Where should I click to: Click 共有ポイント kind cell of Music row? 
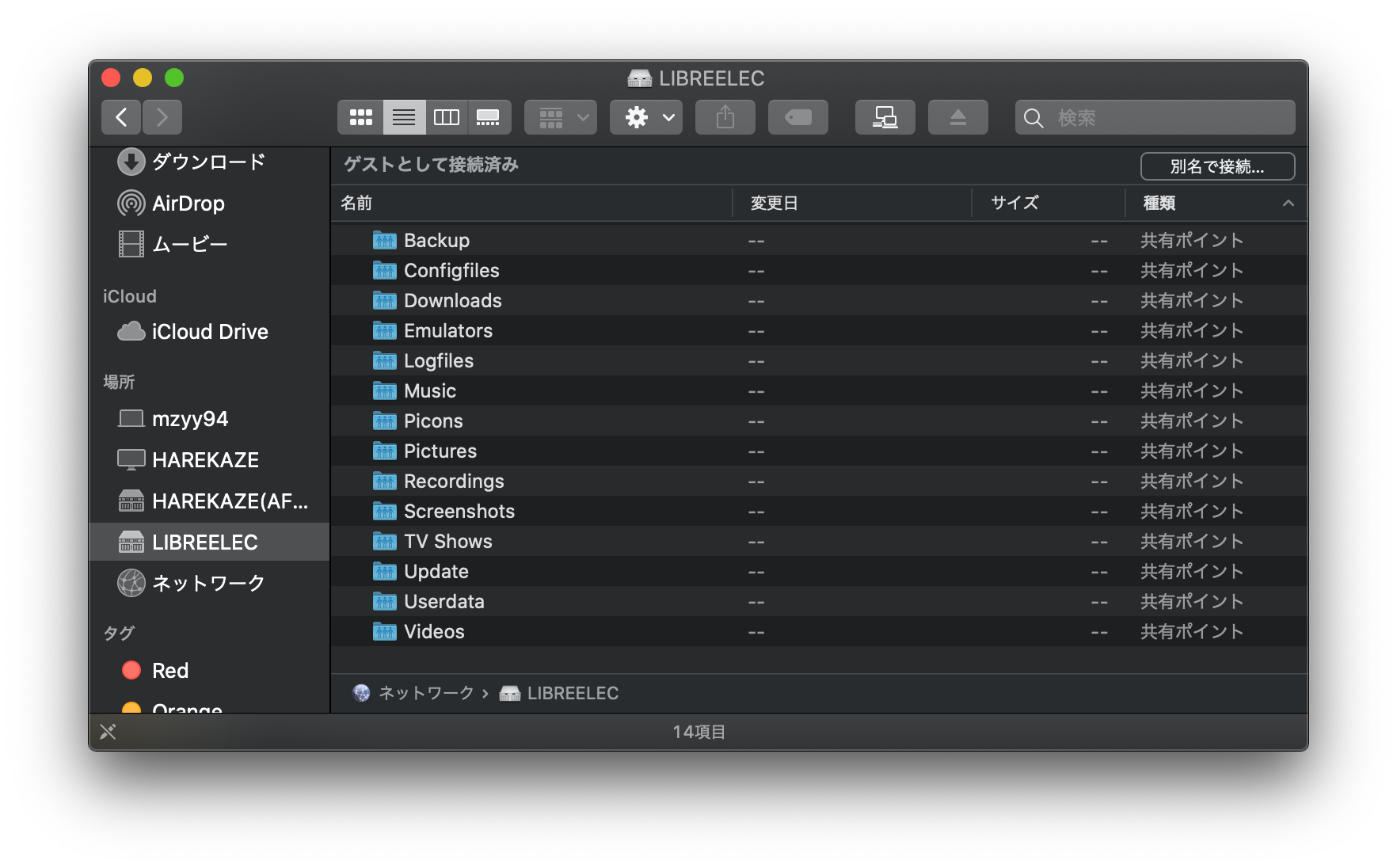point(1192,390)
